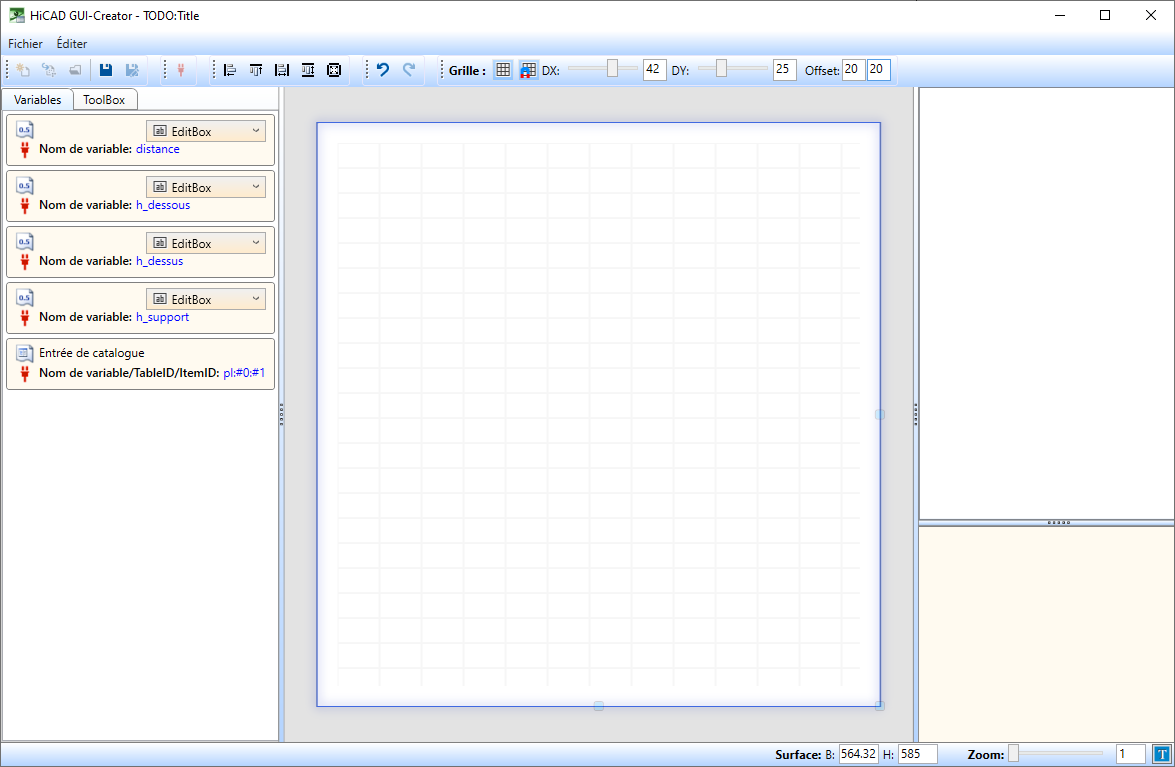This screenshot has width=1175, height=767.
Task: Toggle the snap to grid button
Action: pos(528,70)
